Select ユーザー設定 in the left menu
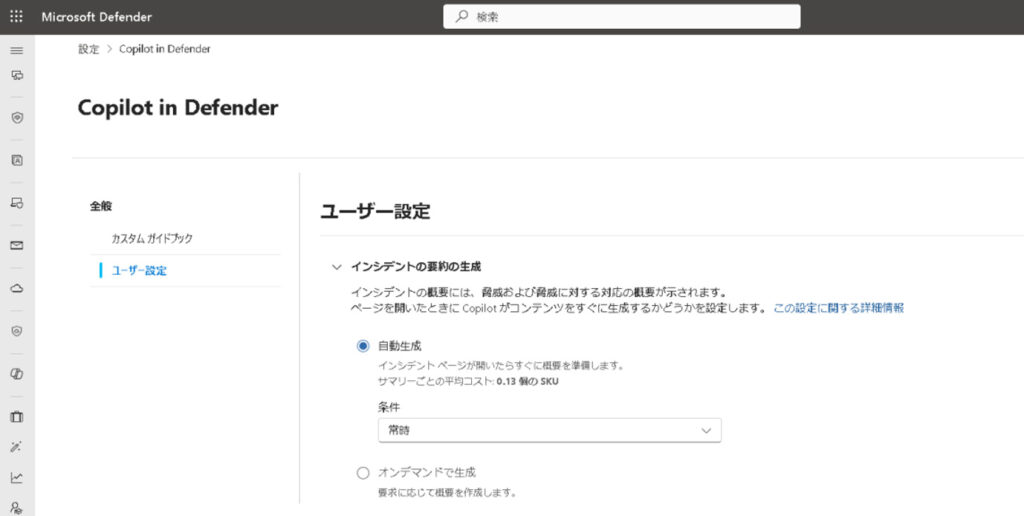This screenshot has width=1024, height=516. click(x=139, y=270)
